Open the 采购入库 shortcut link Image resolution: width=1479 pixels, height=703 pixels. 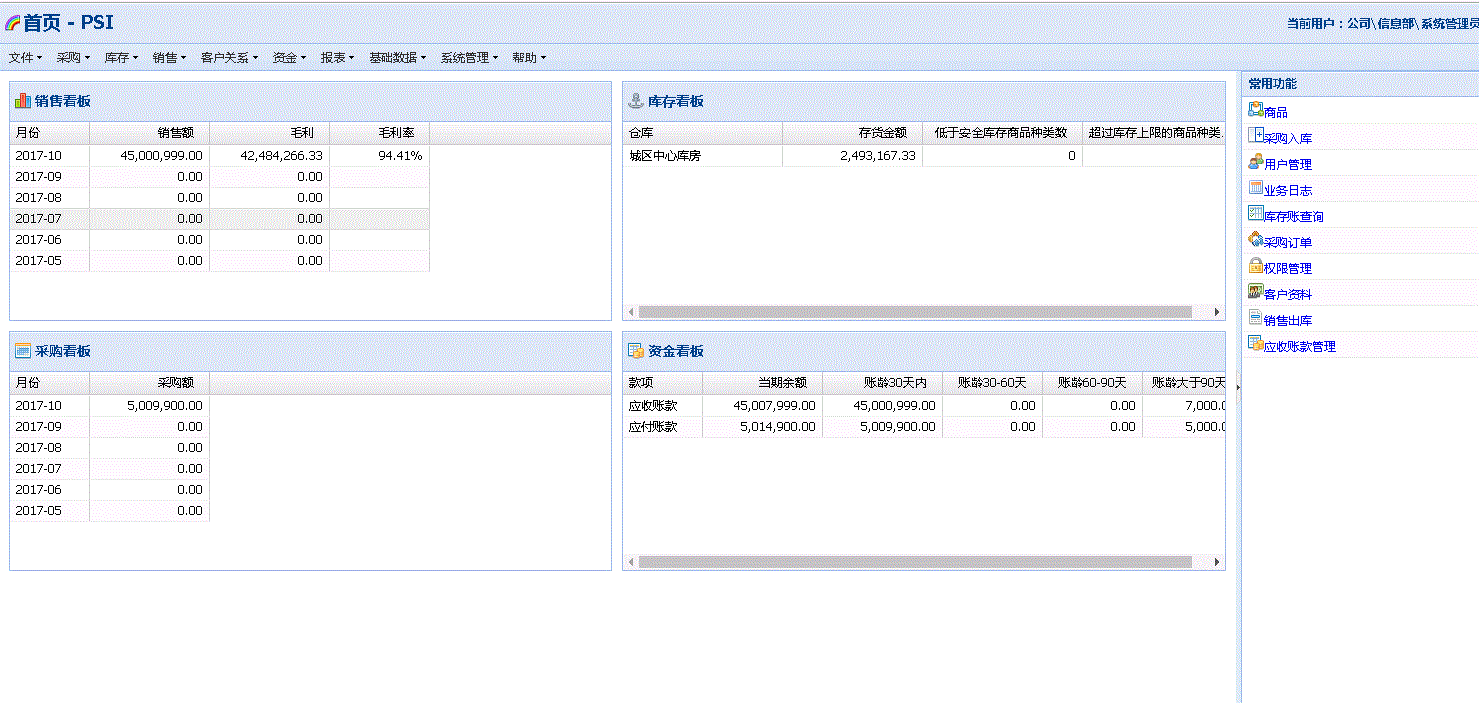[1288, 139]
